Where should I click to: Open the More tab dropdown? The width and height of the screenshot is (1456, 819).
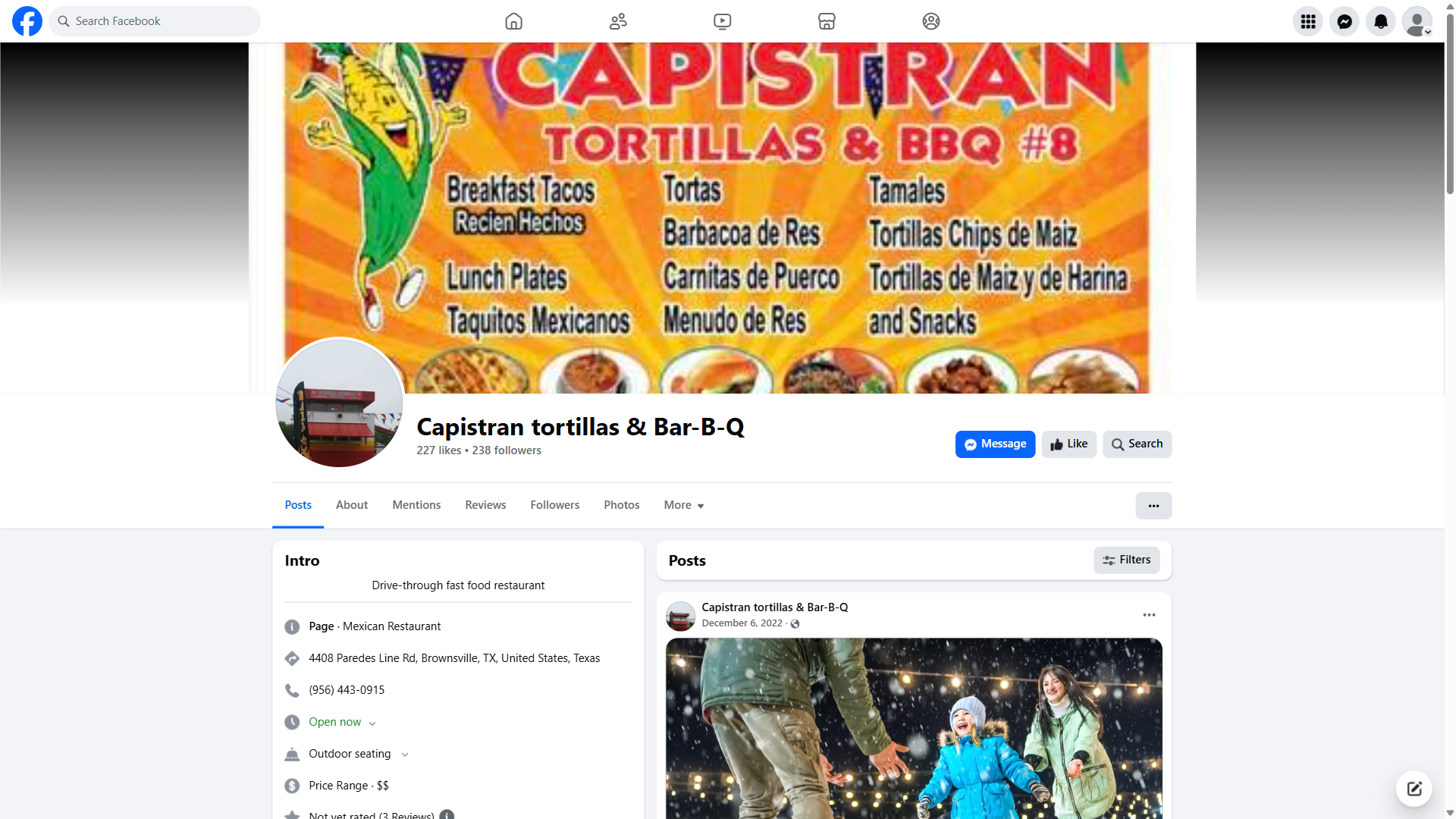coord(684,505)
